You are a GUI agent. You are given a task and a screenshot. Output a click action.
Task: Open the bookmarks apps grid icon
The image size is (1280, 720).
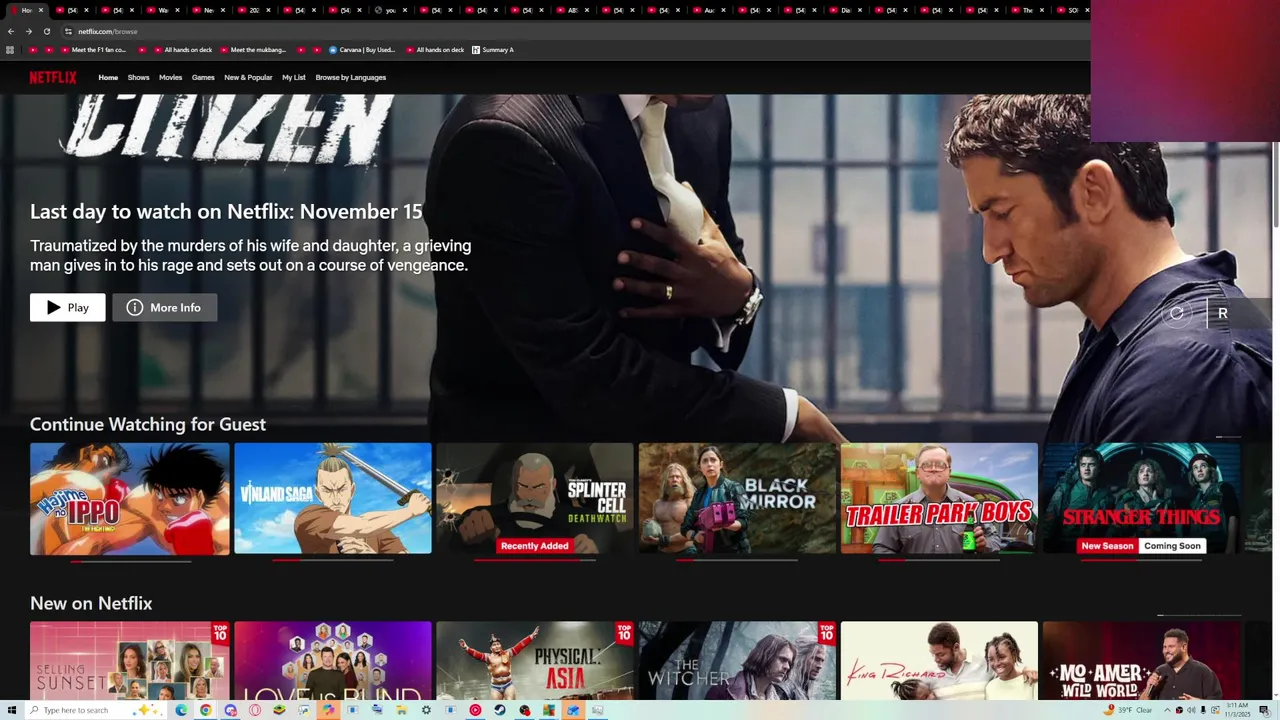10,50
